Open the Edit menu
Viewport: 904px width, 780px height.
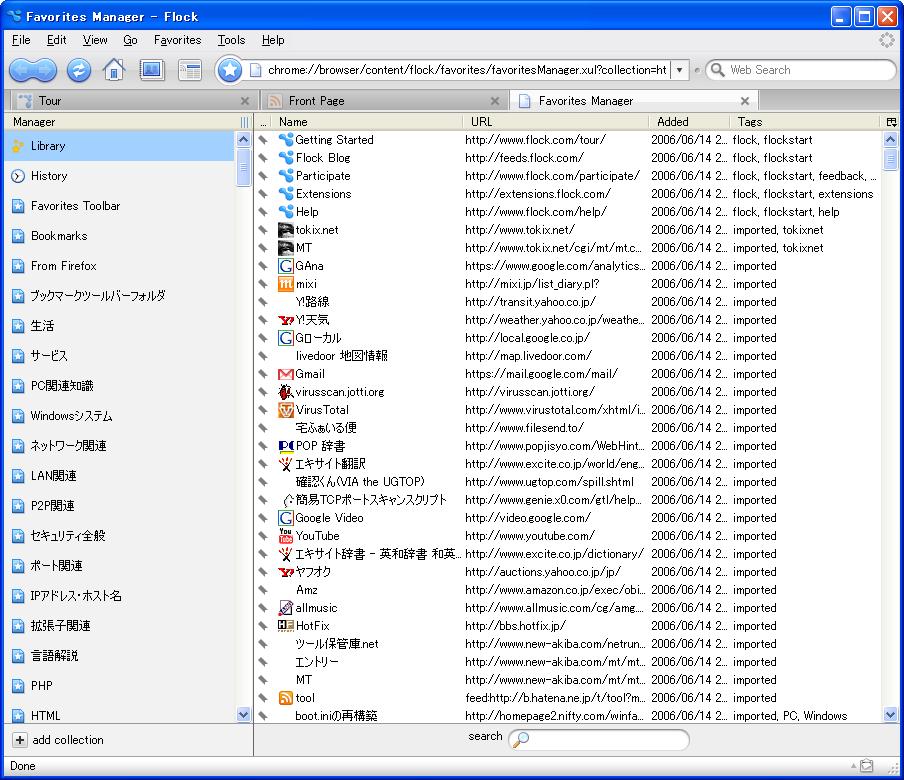coord(56,40)
